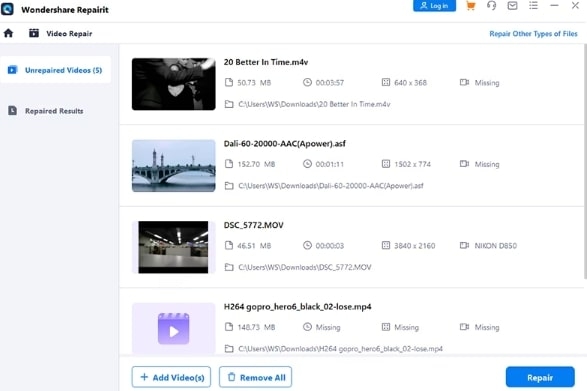Click the 00:03:57 duration value
This screenshot has width=587, height=391.
(x=330, y=83)
